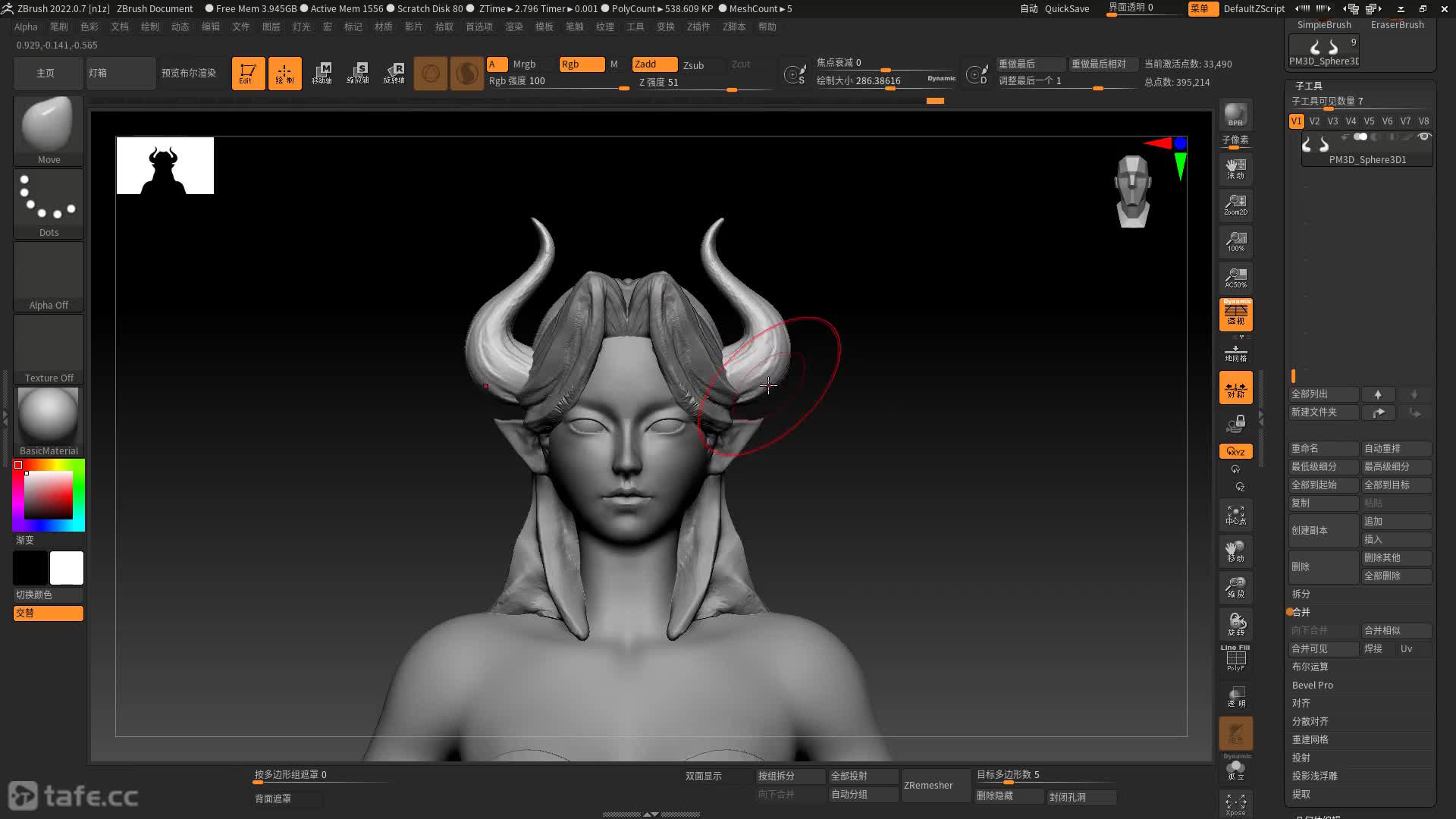
Task: Collapse the 合并 (Merge) section
Action: pos(1301,612)
